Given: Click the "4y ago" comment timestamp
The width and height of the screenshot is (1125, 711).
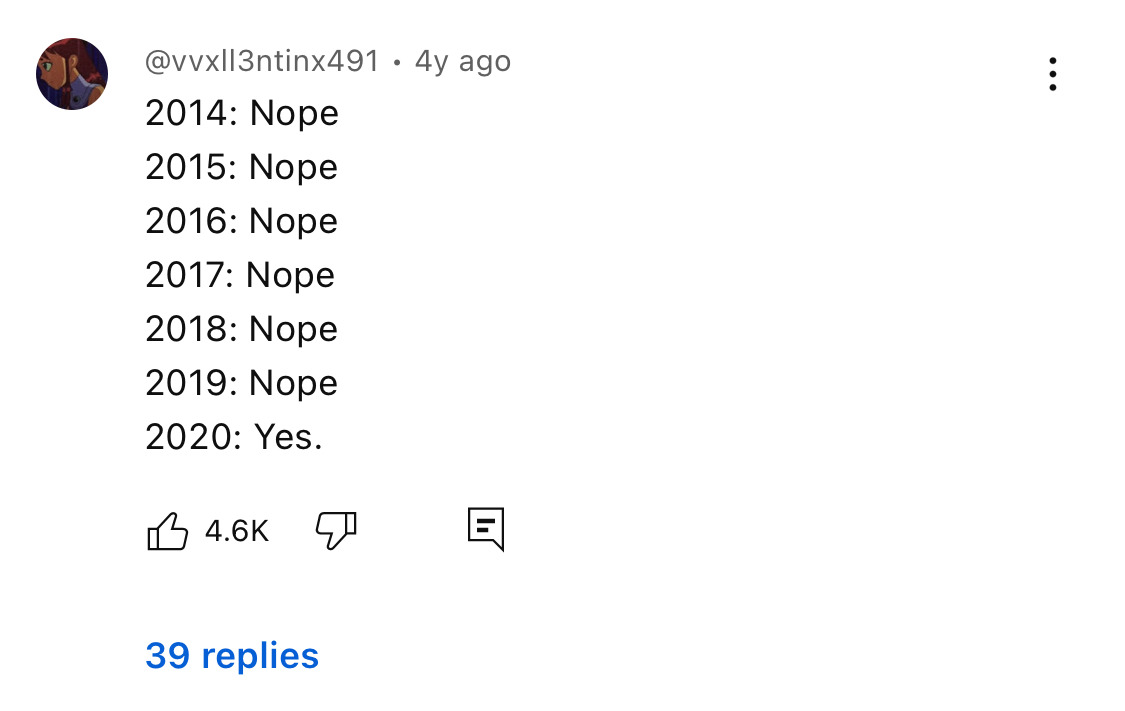Looking at the screenshot, I should (463, 62).
